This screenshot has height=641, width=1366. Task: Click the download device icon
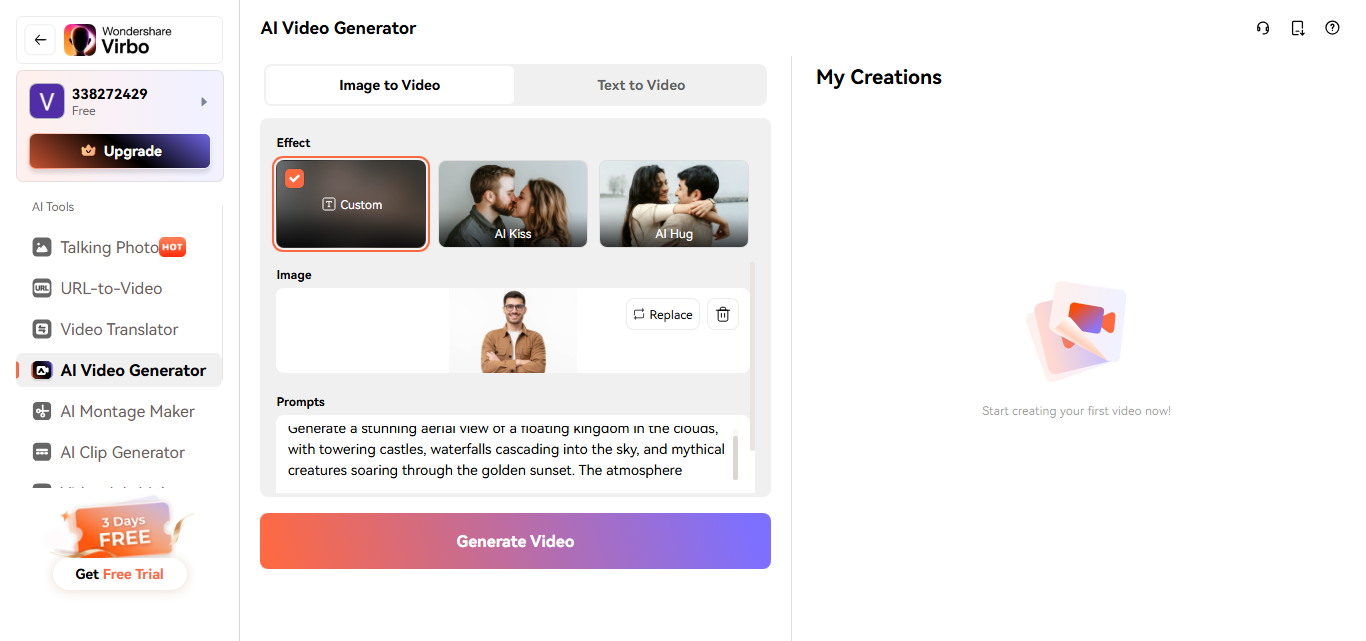[x=1298, y=28]
